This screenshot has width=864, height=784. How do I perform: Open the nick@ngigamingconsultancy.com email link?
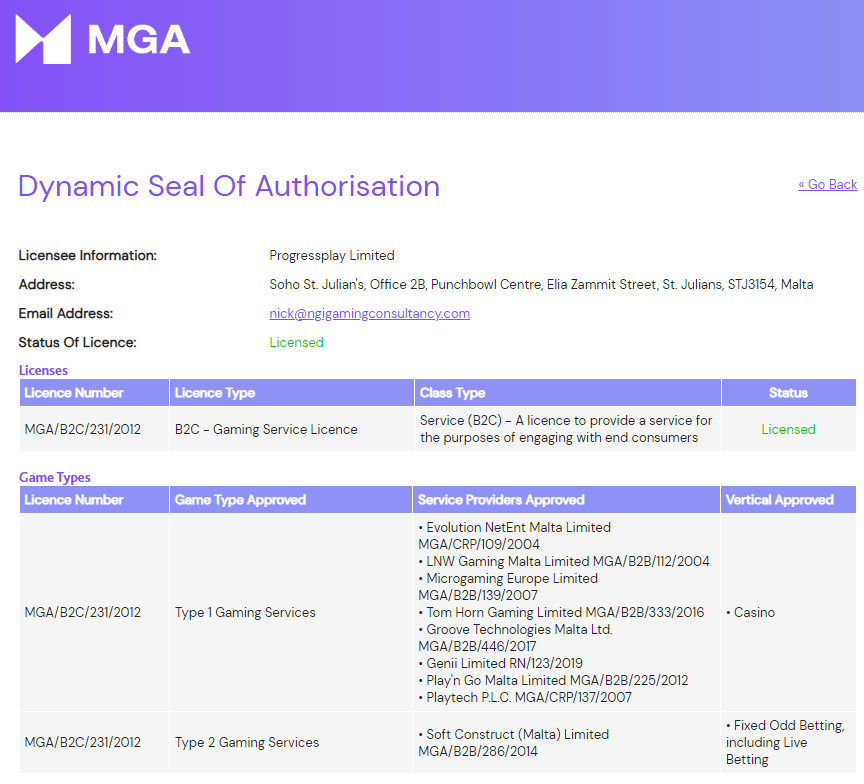369,313
